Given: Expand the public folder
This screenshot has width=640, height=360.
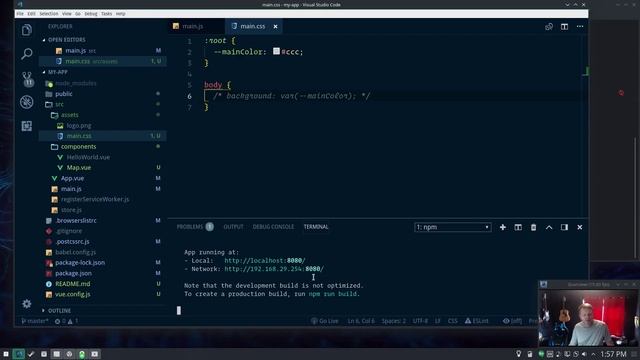Looking at the screenshot, I should 64,94.
